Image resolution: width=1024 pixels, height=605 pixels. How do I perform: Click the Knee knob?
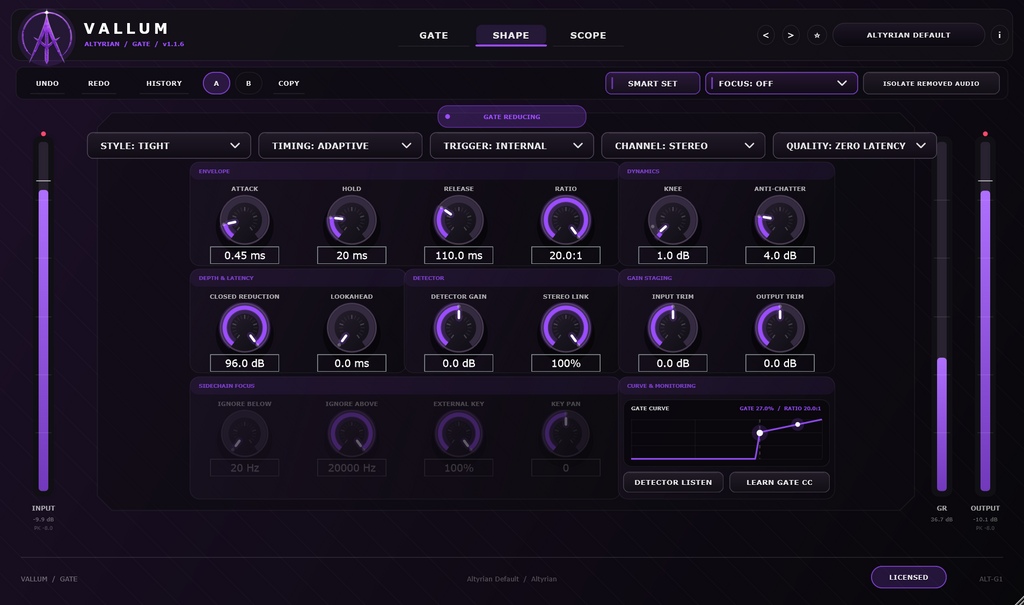673,220
